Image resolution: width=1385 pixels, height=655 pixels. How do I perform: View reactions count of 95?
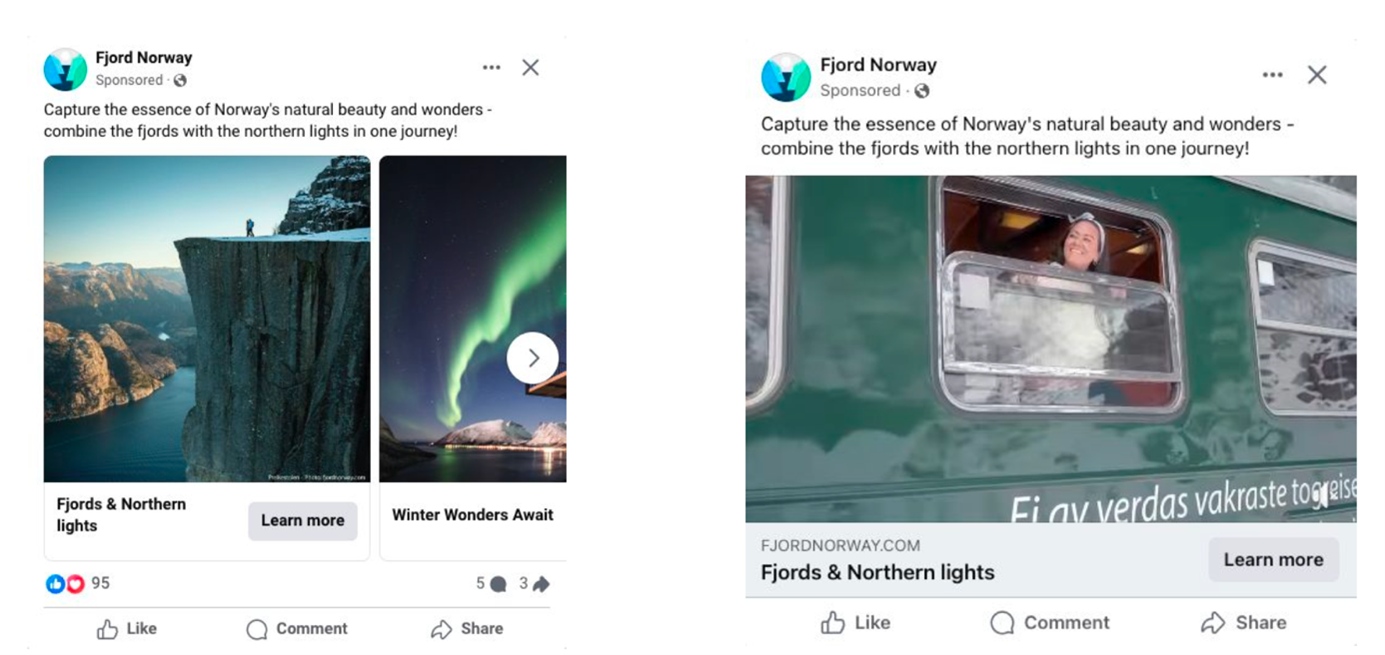(78, 583)
